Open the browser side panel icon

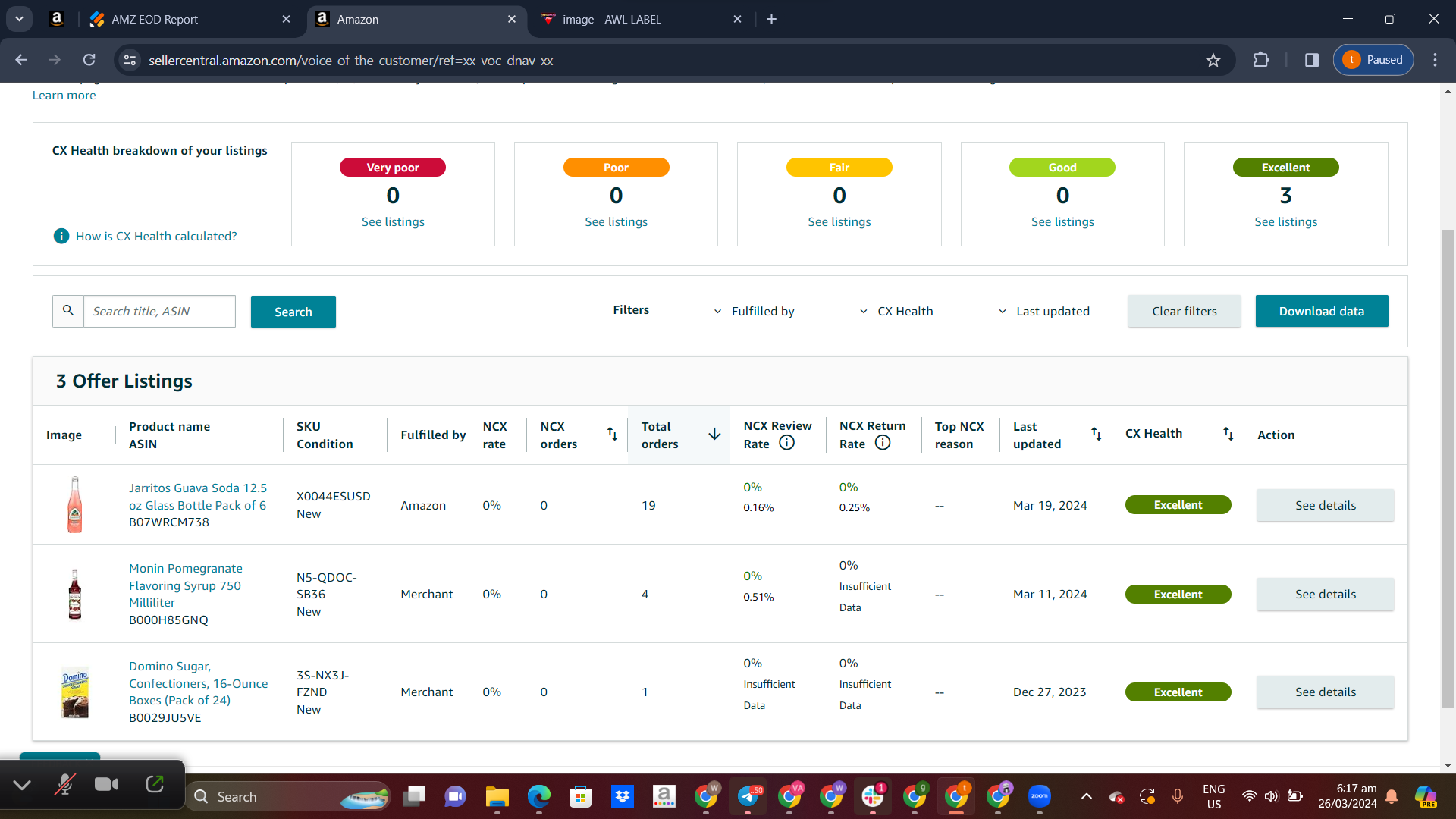(x=1312, y=60)
